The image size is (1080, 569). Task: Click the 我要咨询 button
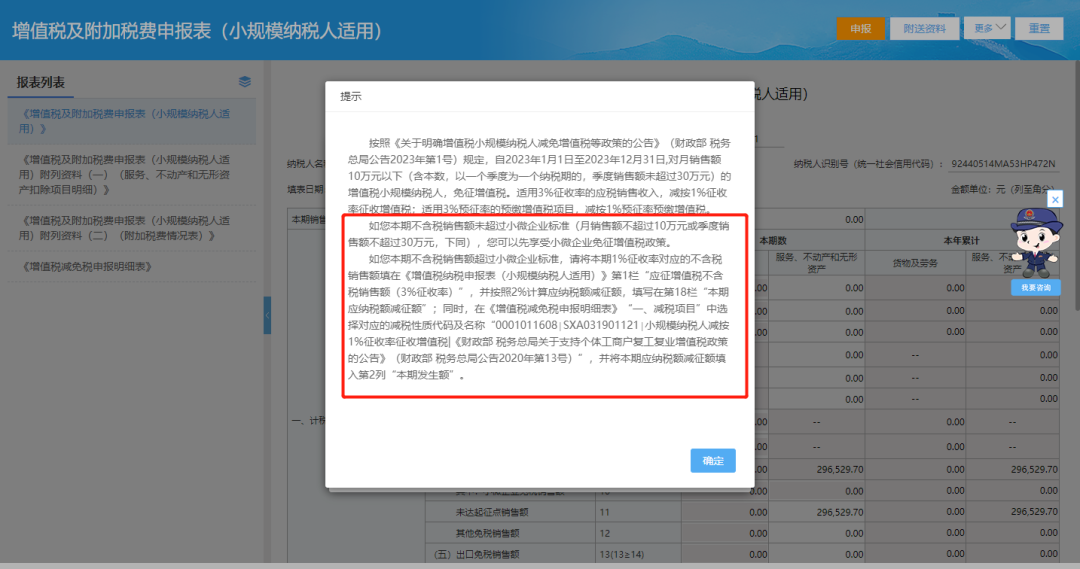(x=1036, y=287)
